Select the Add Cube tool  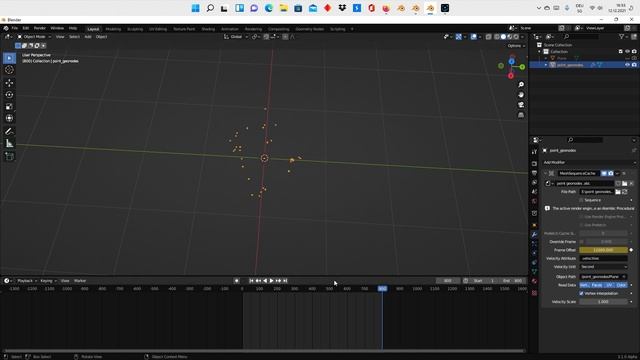click(9, 156)
